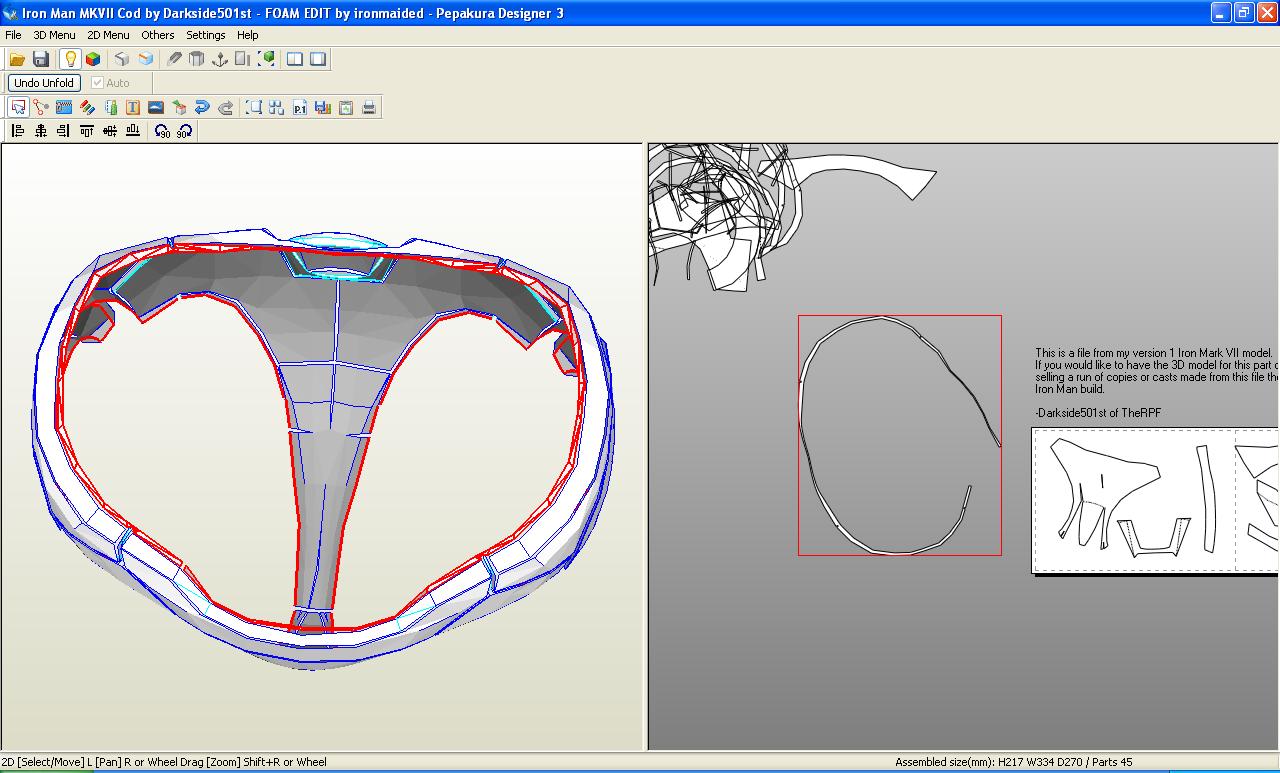The image size is (1280, 773).
Task: Click the gray unfolded box icon
Action: 122,59
